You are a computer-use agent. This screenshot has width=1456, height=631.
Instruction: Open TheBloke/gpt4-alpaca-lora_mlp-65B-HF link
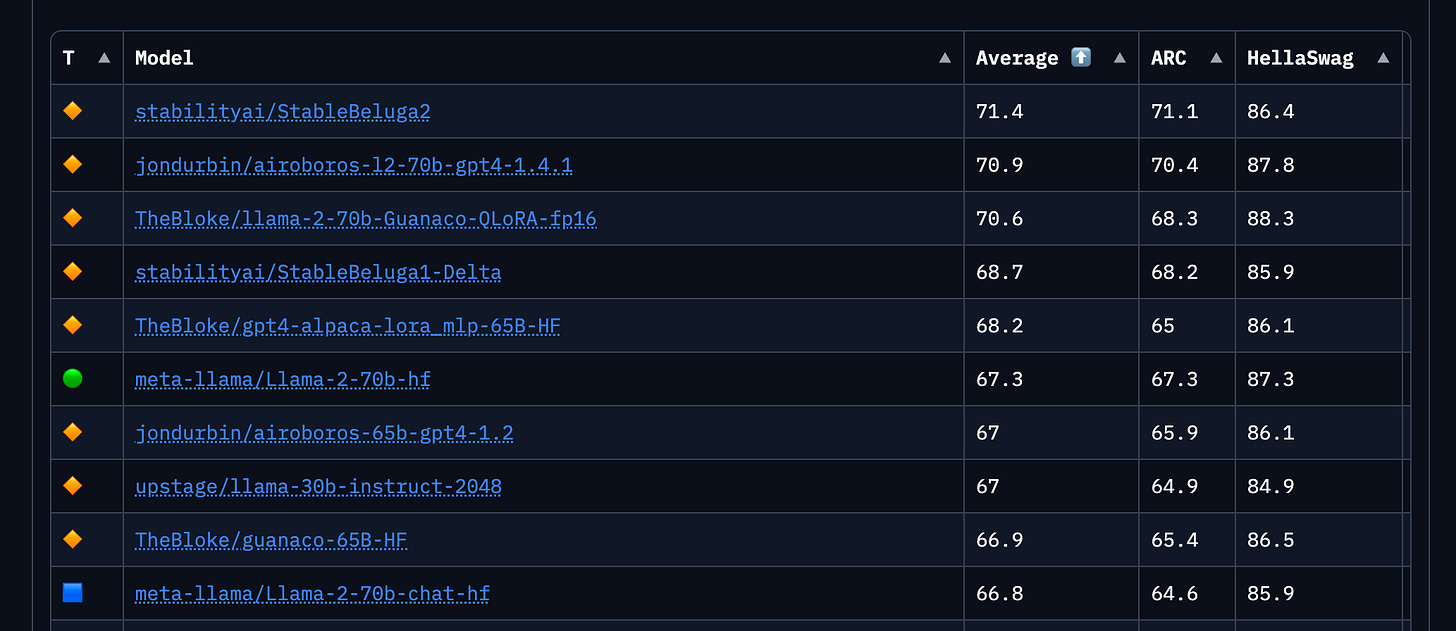click(x=348, y=326)
